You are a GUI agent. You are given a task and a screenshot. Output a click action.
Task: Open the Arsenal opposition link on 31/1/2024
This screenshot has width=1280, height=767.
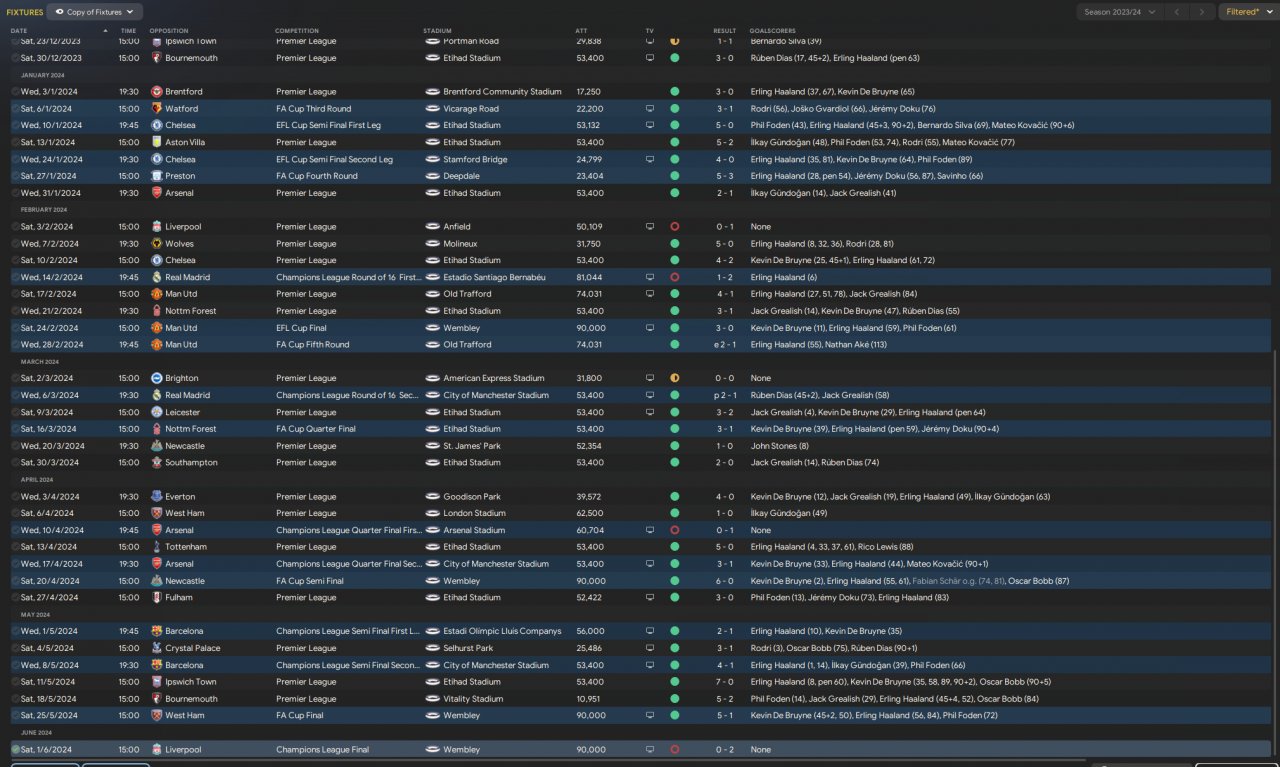[x=180, y=193]
